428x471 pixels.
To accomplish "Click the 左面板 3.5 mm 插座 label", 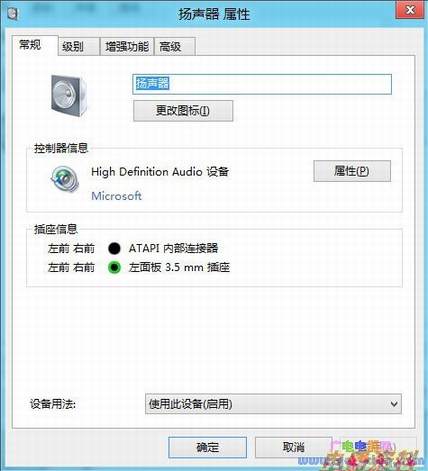I will [179, 267].
